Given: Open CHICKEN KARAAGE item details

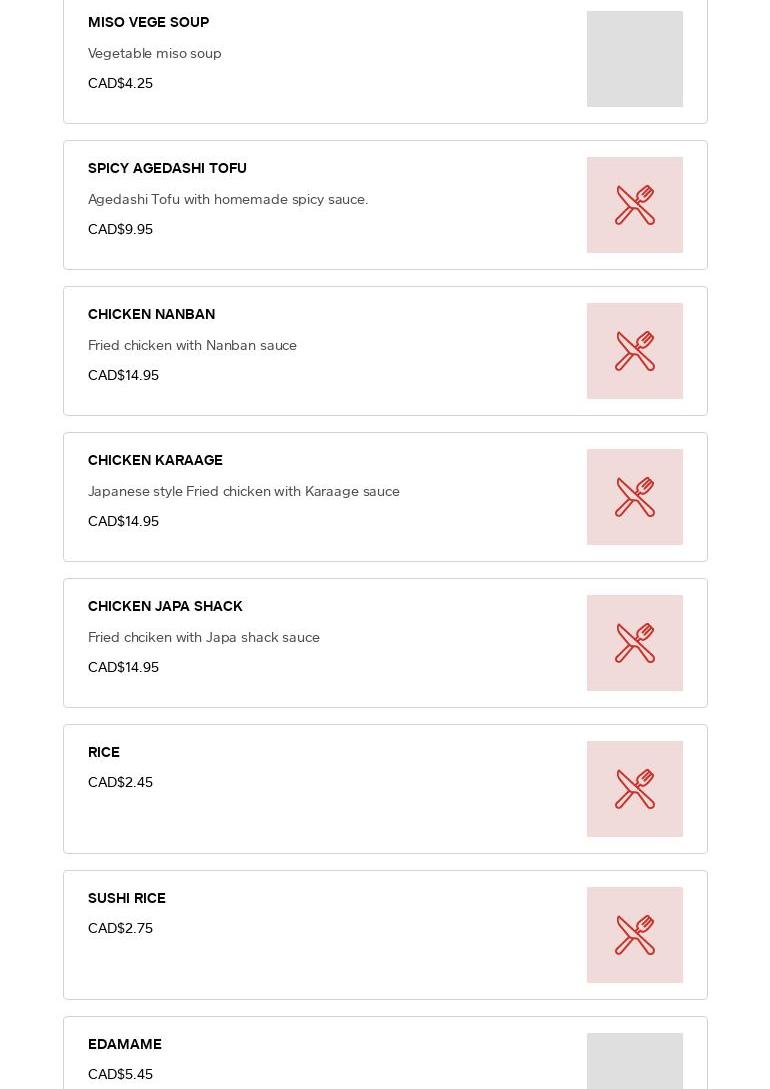Looking at the screenshot, I should point(155,460).
